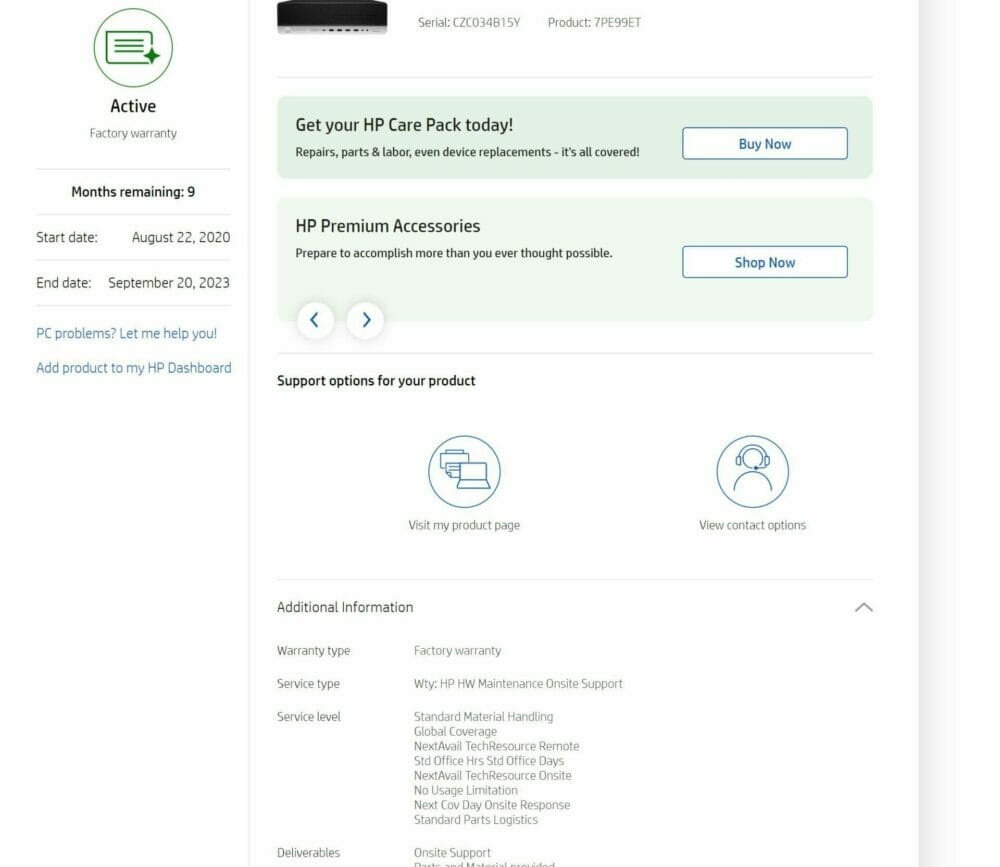The width and height of the screenshot is (1000, 867).
Task: Open PC problems? Let me help you link
Action: point(126,333)
